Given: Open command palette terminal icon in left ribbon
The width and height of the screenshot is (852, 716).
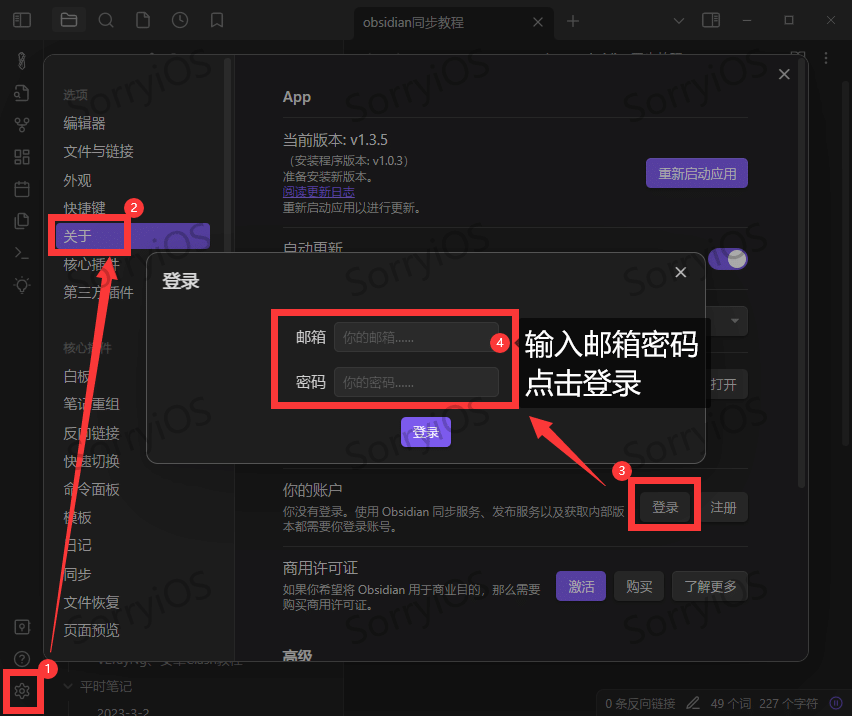Looking at the screenshot, I should tap(22, 252).
